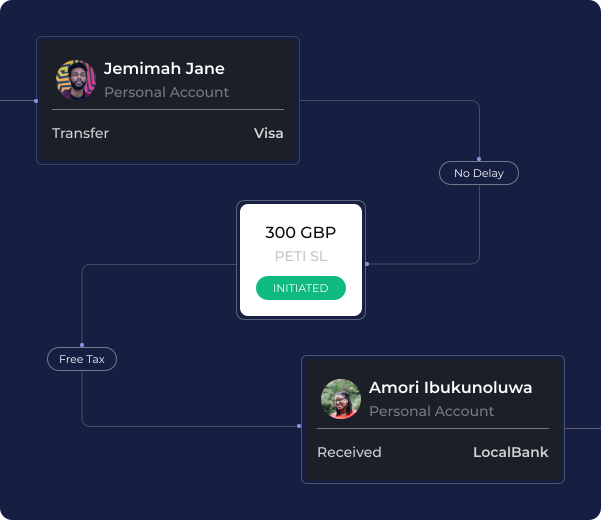Open the Amori Ibukunoluwa name link
This screenshot has width=601, height=520.
click(x=450, y=388)
